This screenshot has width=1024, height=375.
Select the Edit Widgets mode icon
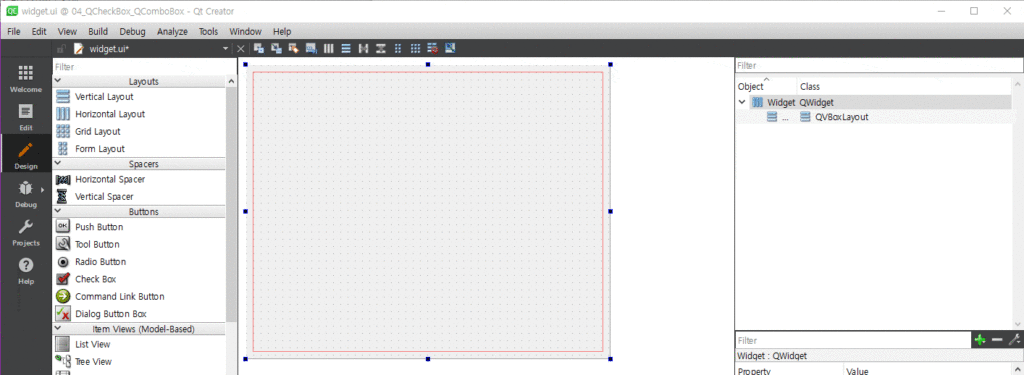click(x=259, y=48)
